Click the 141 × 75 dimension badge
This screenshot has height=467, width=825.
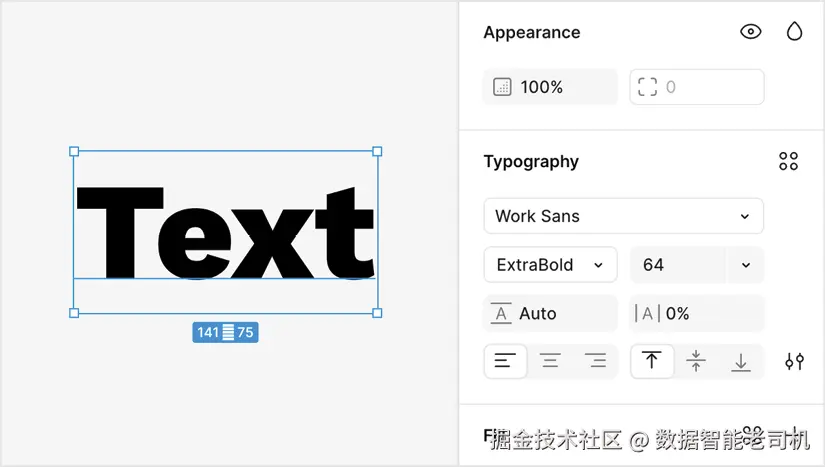(225, 332)
